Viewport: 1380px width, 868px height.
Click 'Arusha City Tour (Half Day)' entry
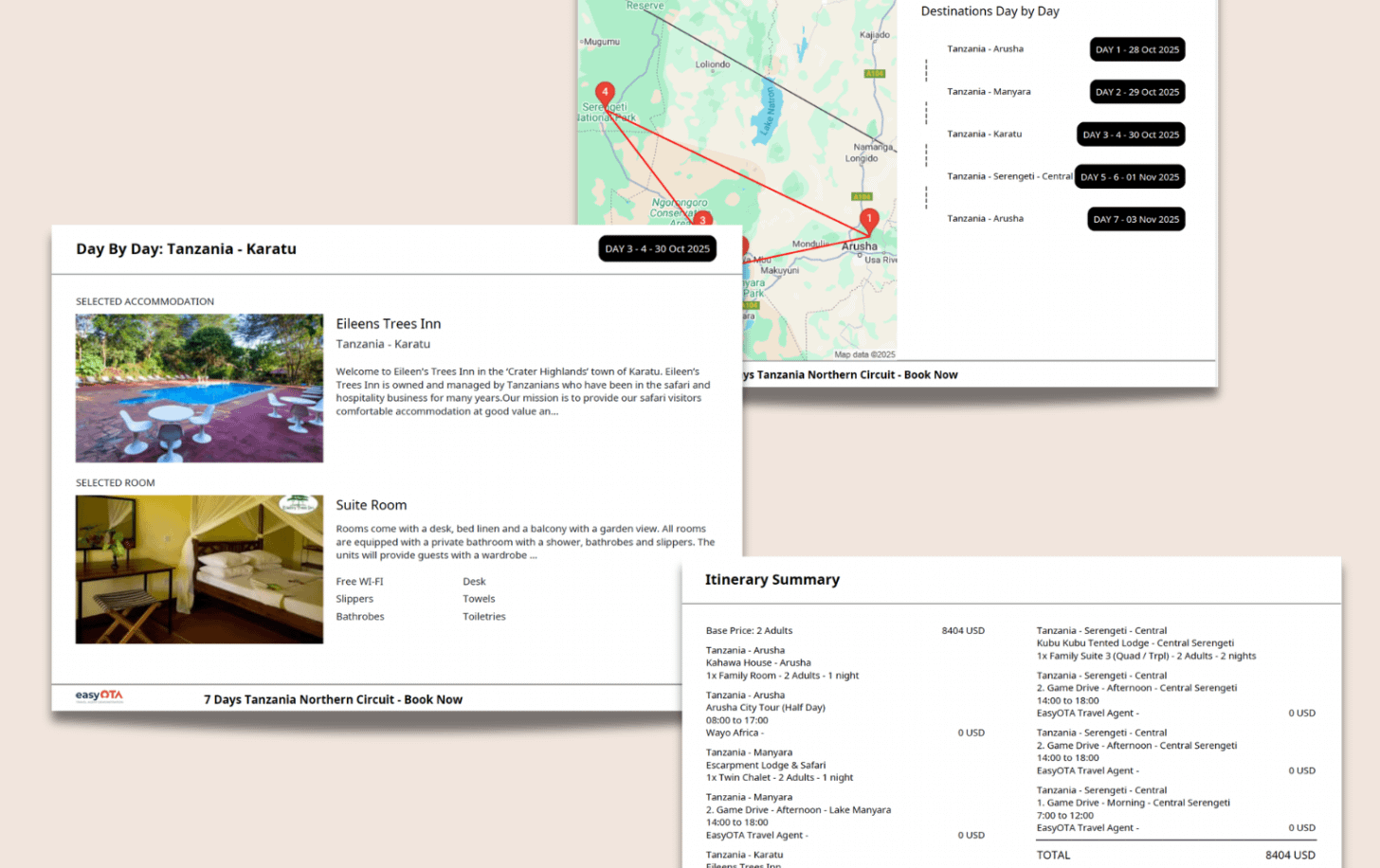[765, 708]
